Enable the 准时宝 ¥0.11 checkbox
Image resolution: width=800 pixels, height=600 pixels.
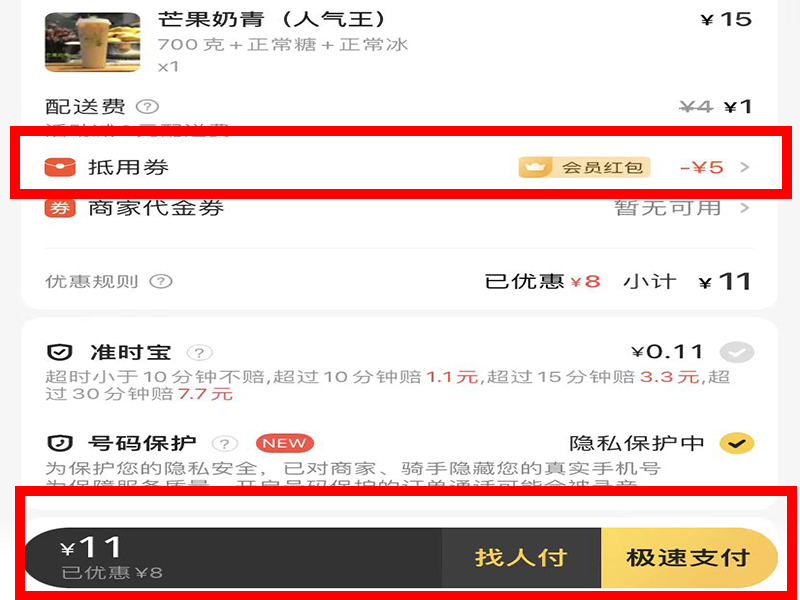point(737,352)
